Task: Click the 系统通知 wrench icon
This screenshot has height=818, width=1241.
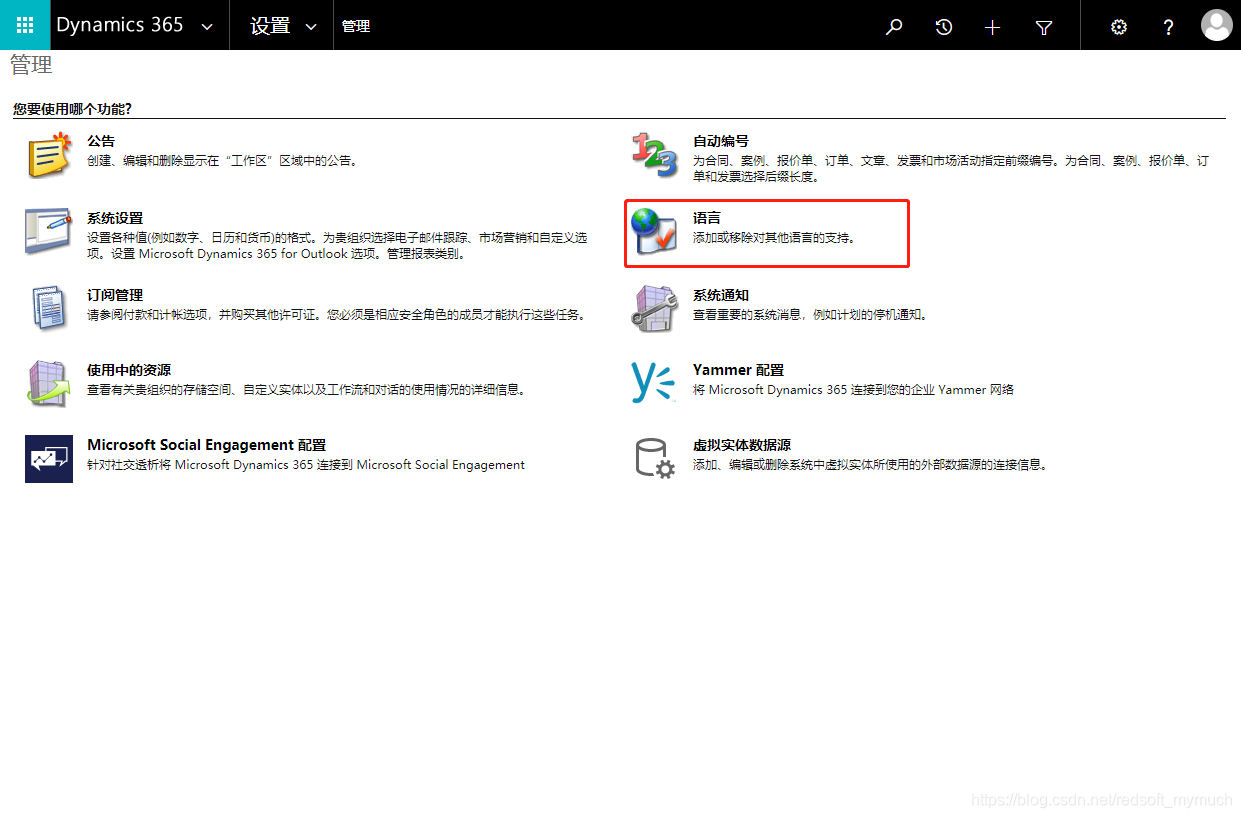Action: [654, 307]
